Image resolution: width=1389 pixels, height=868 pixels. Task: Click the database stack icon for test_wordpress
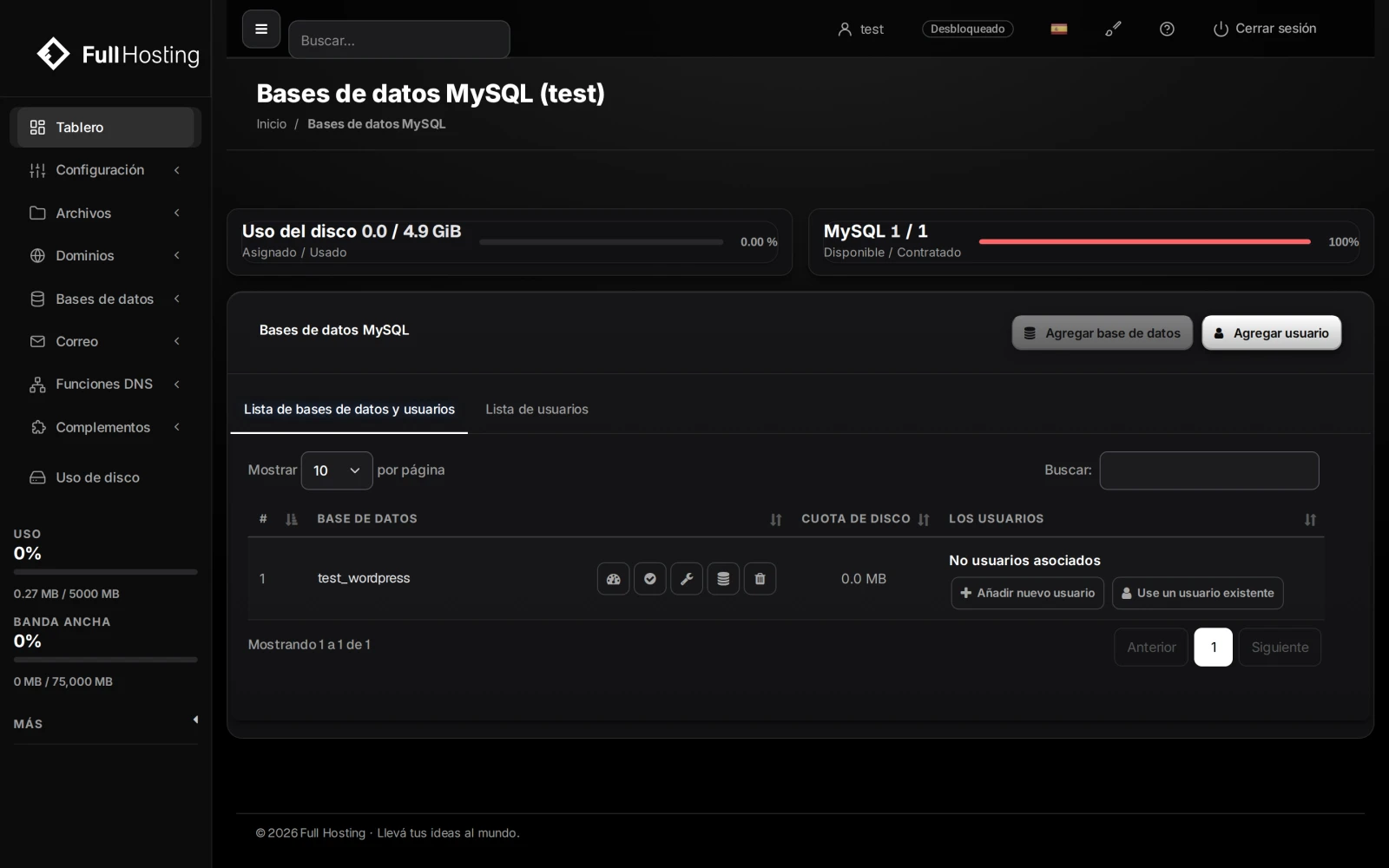point(723,579)
